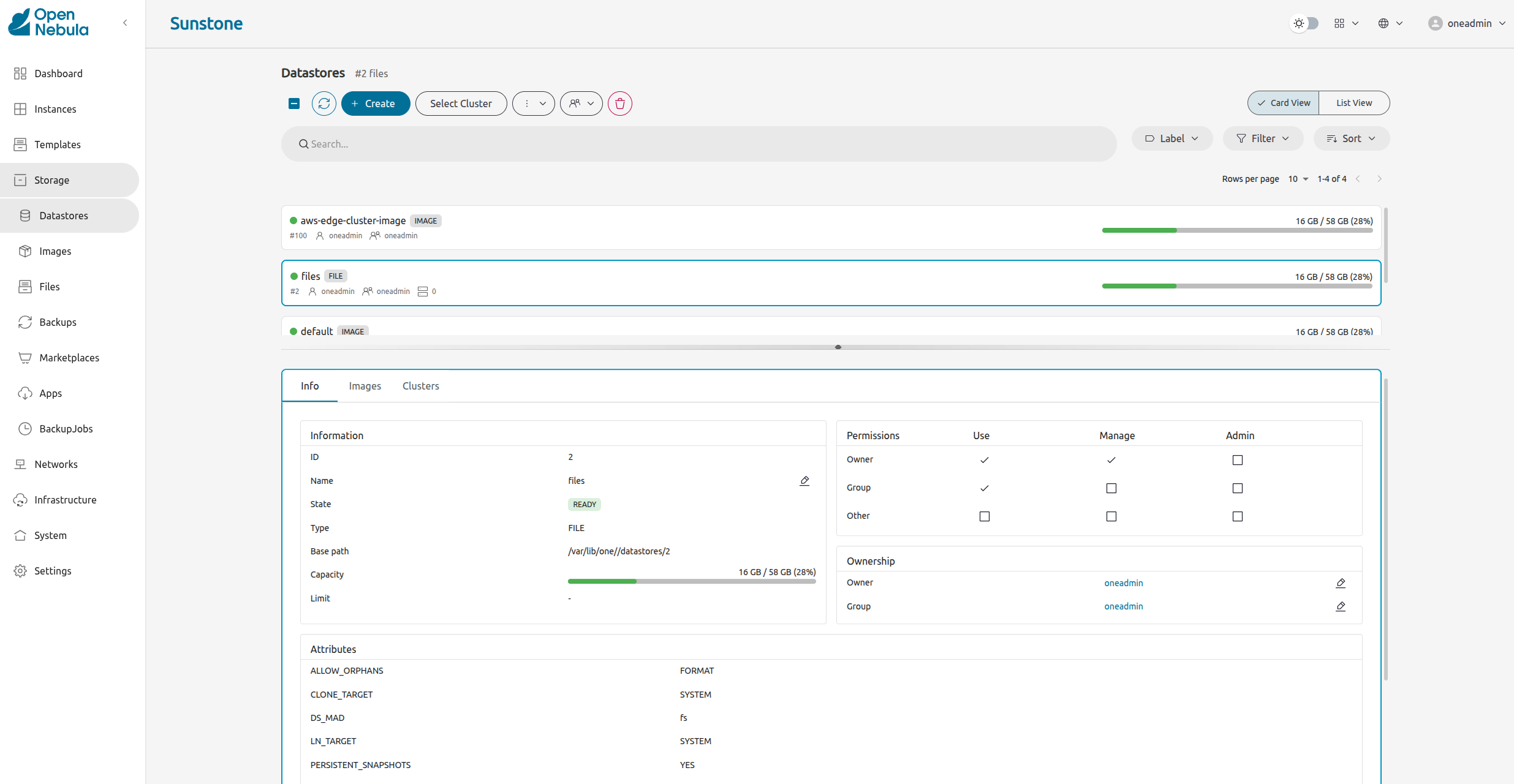Screen dimensions: 1514x784
Task: Switch to List View
Action: click(1353, 103)
